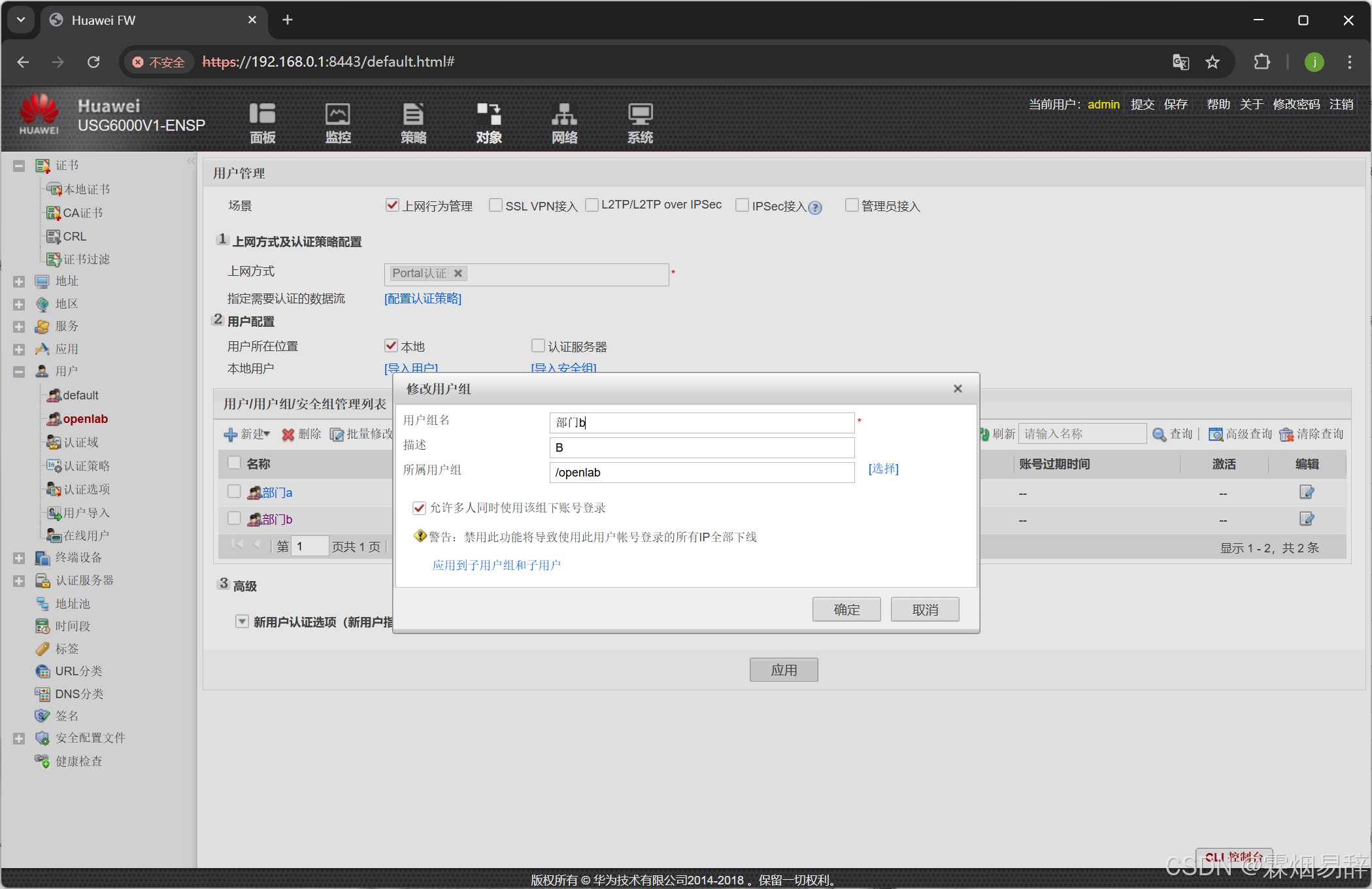1372x889 pixels.
Task: Click edit icon for 部门a row
Action: point(1306,492)
